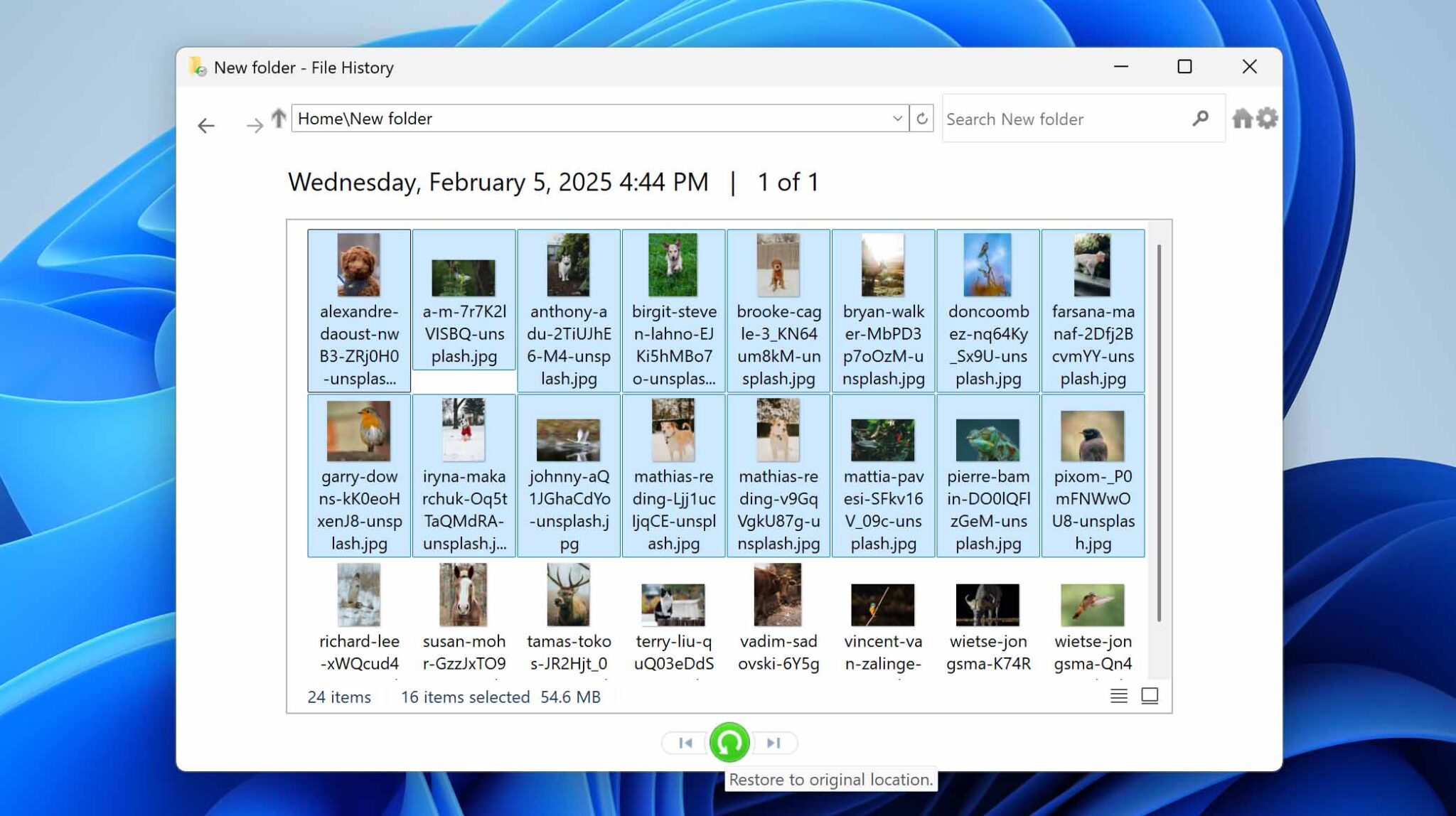Click in the Search New folder field
Screen dimensions: 1456x816
(x=1052, y=119)
